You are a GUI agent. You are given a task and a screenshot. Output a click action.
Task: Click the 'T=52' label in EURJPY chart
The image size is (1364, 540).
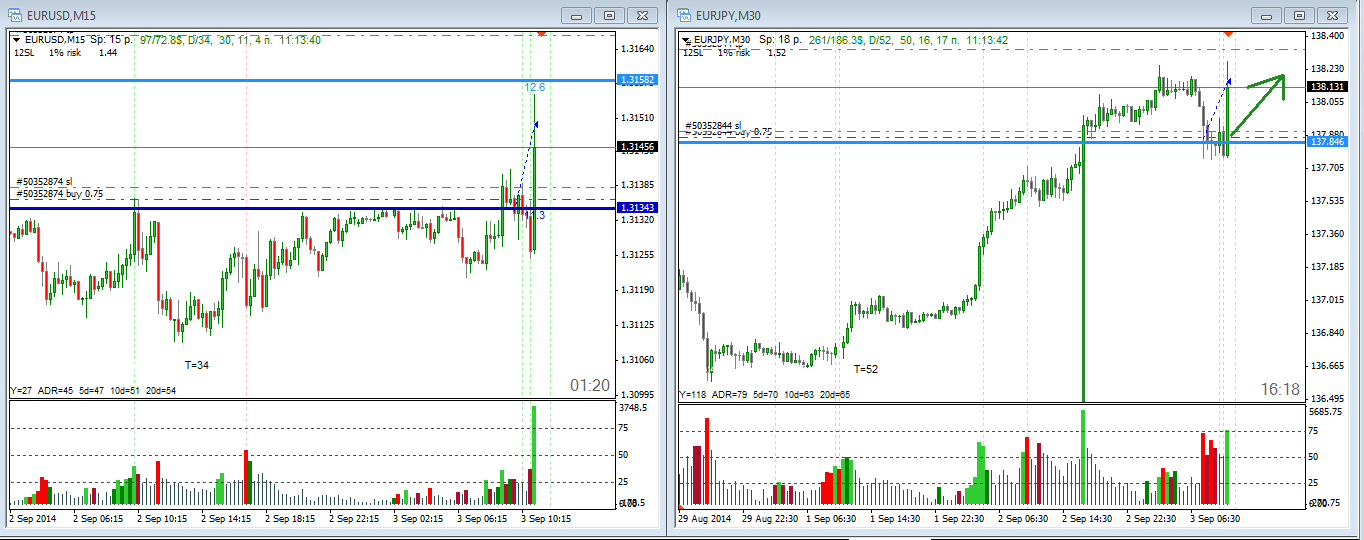pyautogui.click(x=866, y=369)
